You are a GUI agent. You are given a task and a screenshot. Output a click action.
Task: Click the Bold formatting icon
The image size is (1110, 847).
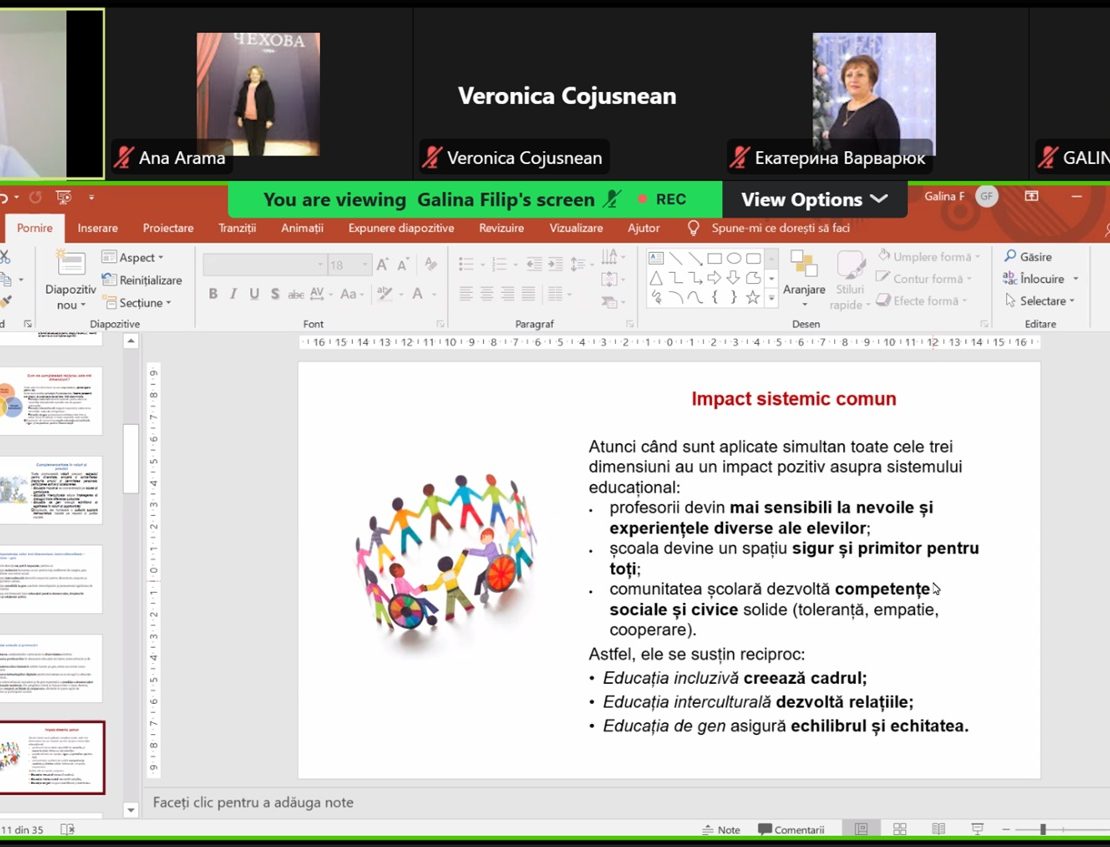point(213,294)
